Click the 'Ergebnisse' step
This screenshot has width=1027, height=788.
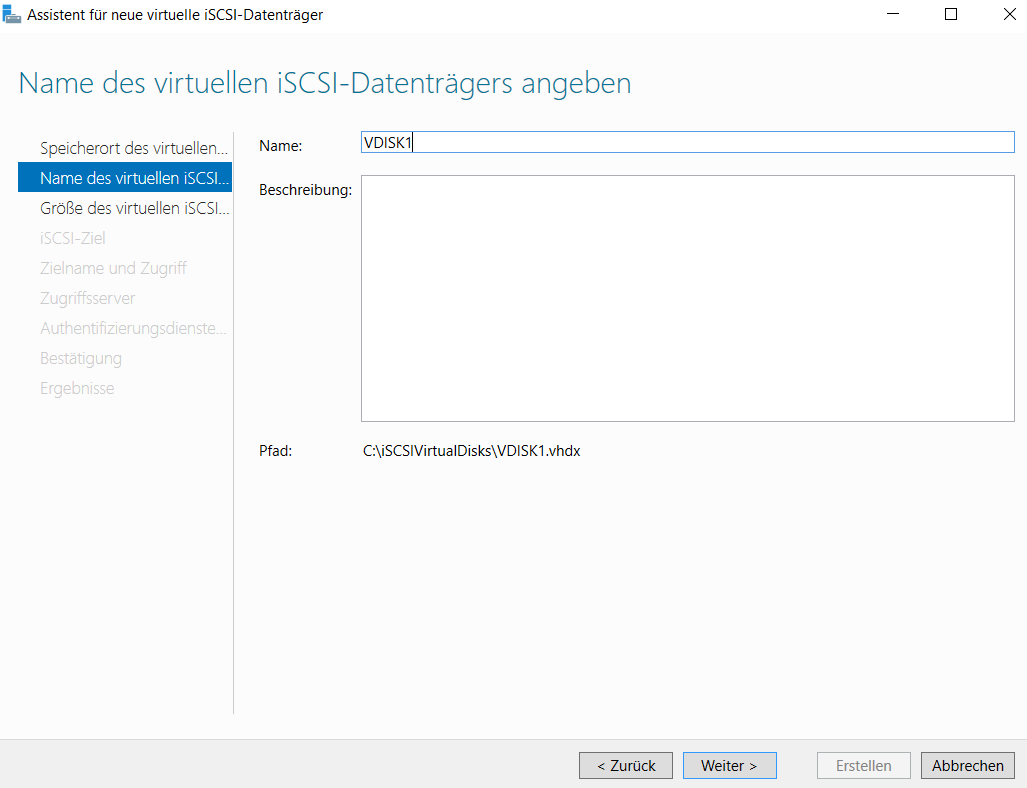point(77,388)
